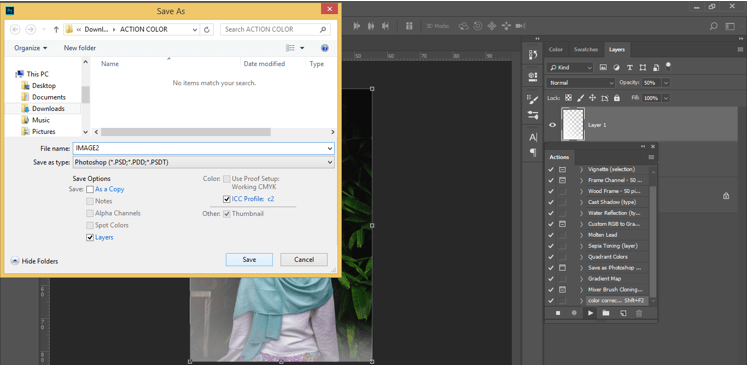Open the Organize menu
Screen dimensions: 748x366
pos(31,48)
